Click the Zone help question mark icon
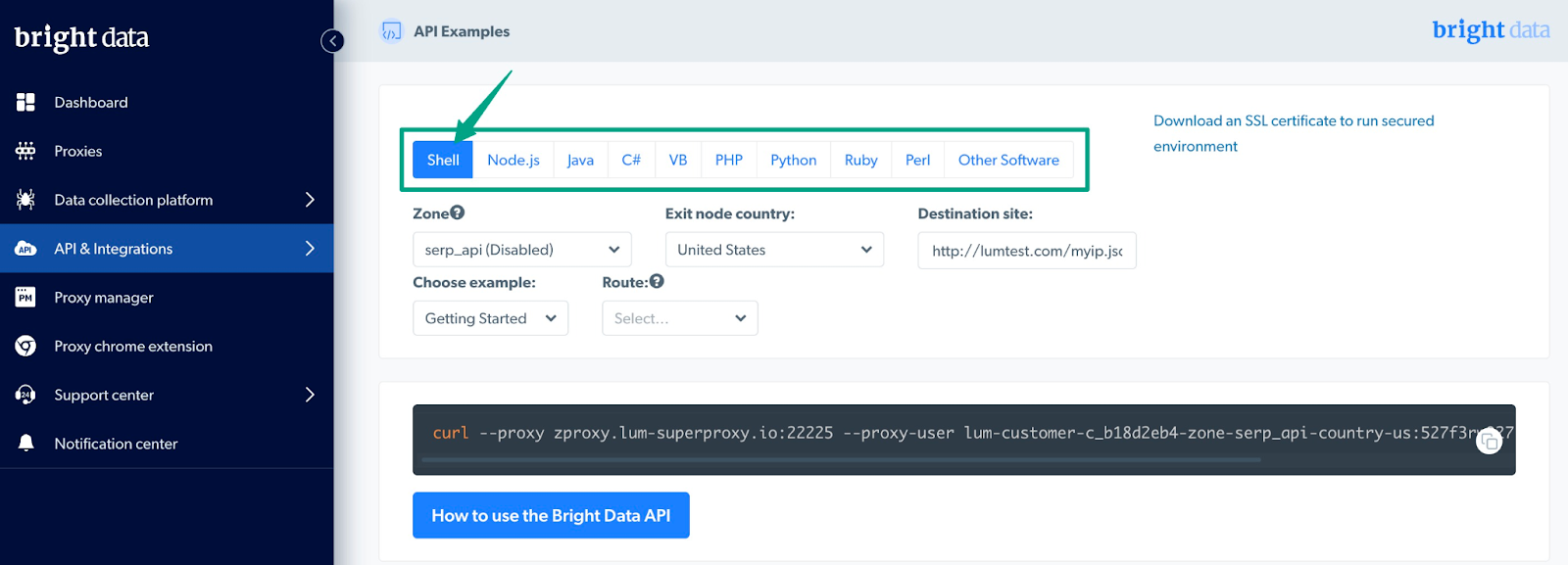 point(458,212)
